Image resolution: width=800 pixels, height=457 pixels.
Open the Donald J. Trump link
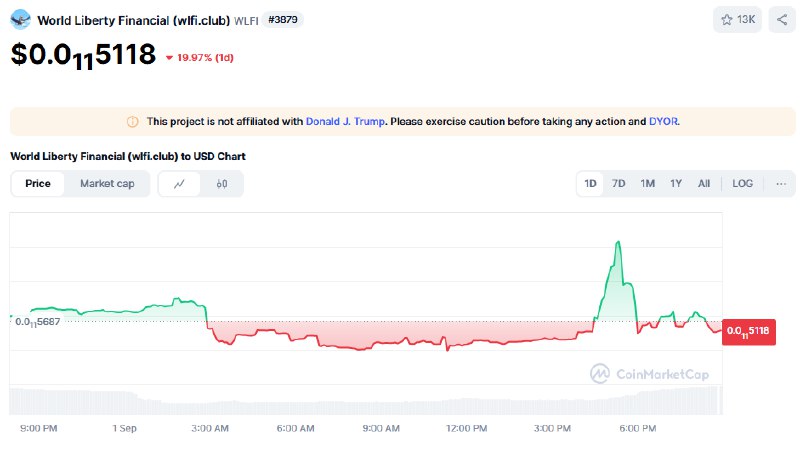[345, 121]
